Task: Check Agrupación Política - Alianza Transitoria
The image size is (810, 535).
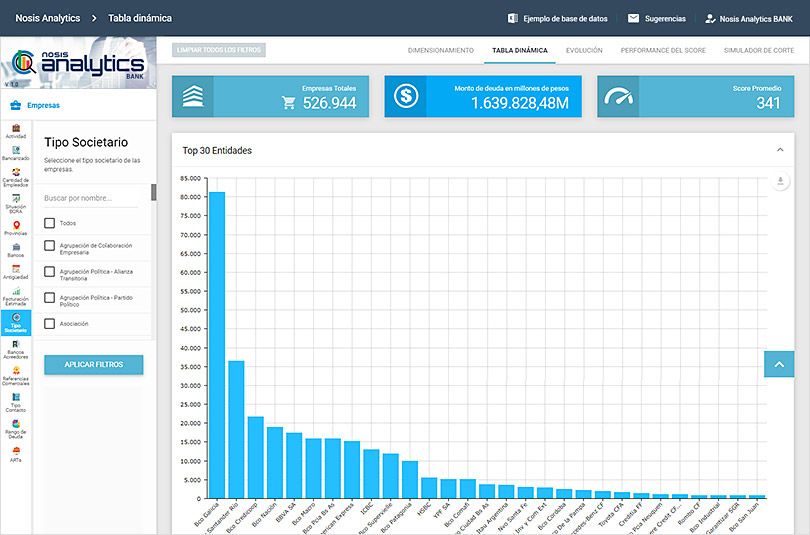Action: point(50,272)
